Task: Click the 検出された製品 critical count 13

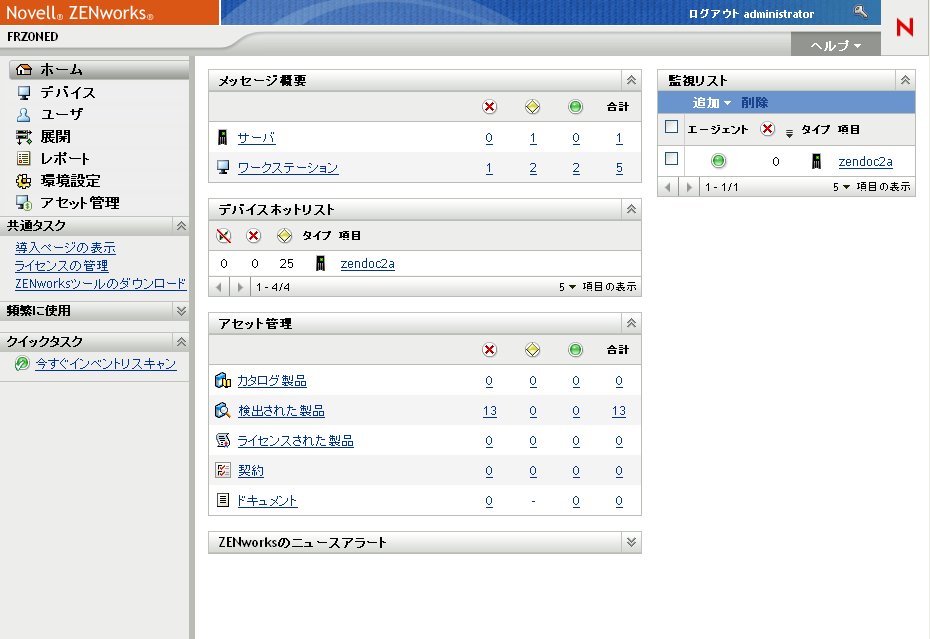Action: (x=490, y=411)
